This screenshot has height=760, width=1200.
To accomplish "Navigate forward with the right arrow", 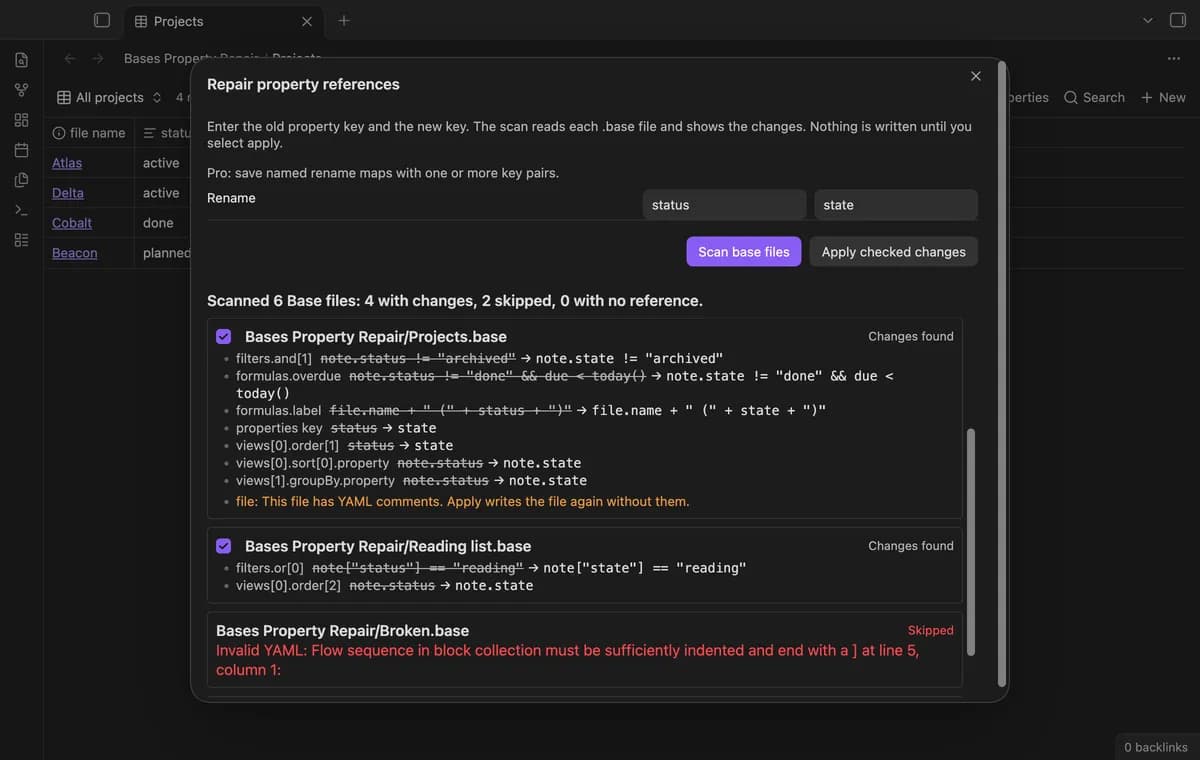I will (98, 58).
